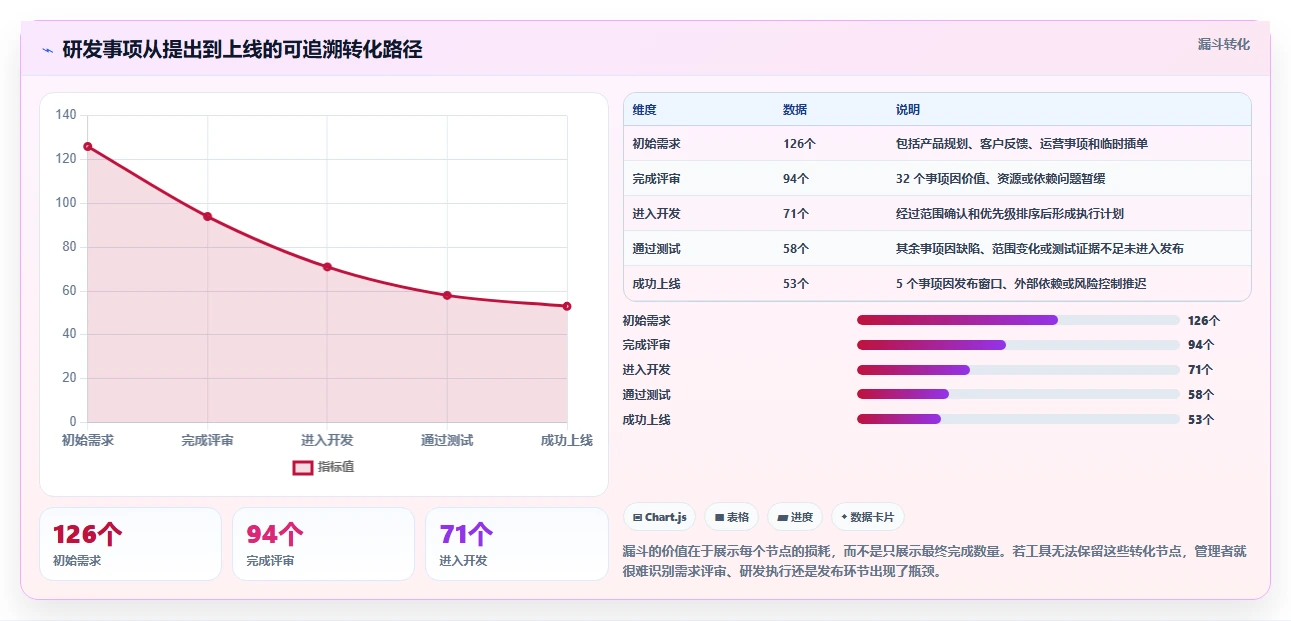The width and height of the screenshot is (1291, 621).
Task: Click the 进度 chip
Action: tap(795, 517)
